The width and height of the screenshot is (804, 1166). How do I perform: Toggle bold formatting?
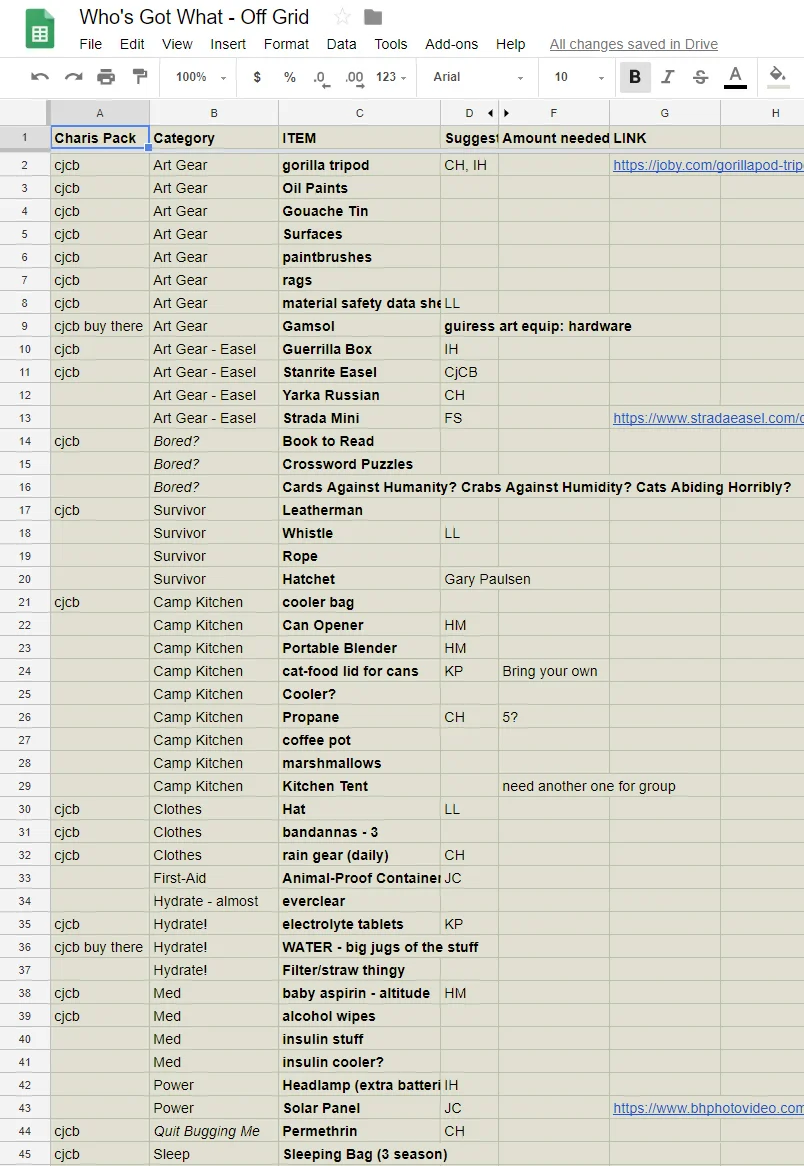coord(635,77)
